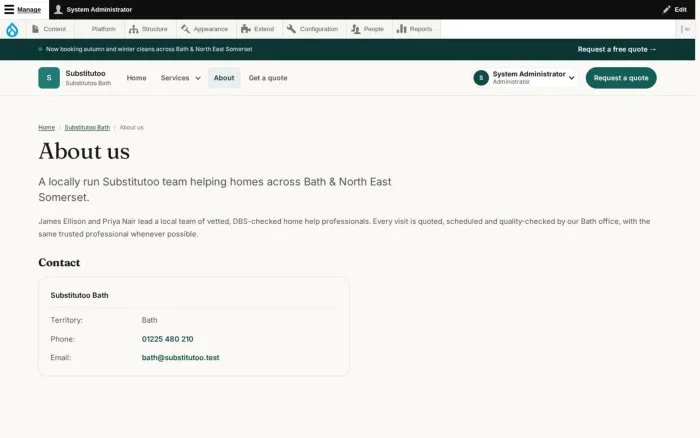Click the Extend puzzle piece icon

click(246, 29)
